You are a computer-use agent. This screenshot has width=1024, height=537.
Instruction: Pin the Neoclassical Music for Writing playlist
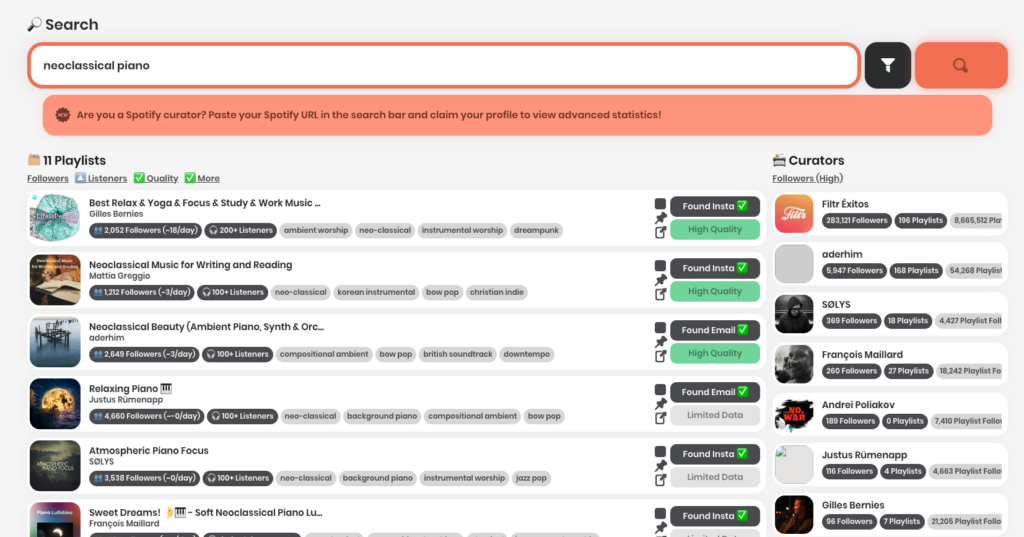click(x=661, y=280)
